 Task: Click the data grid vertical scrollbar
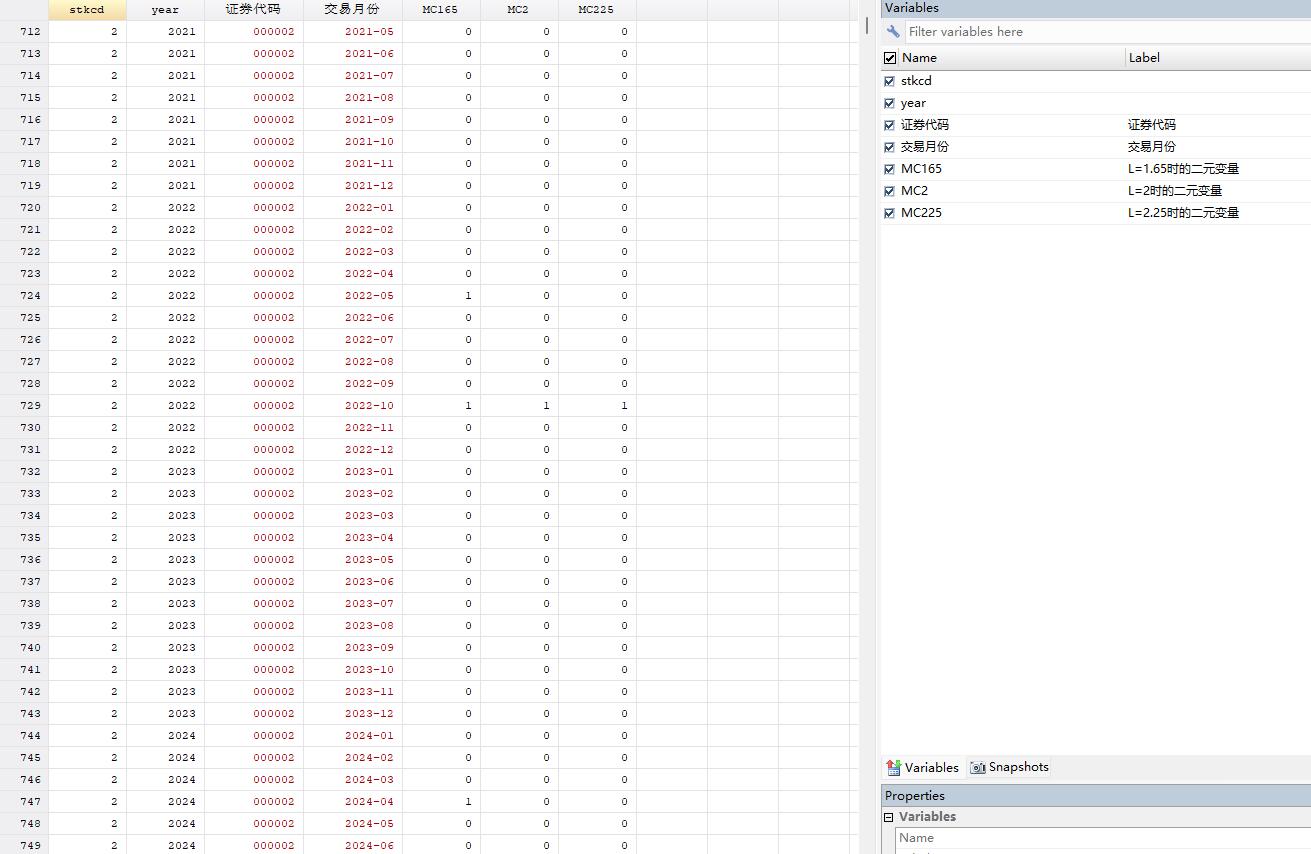point(866,27)
